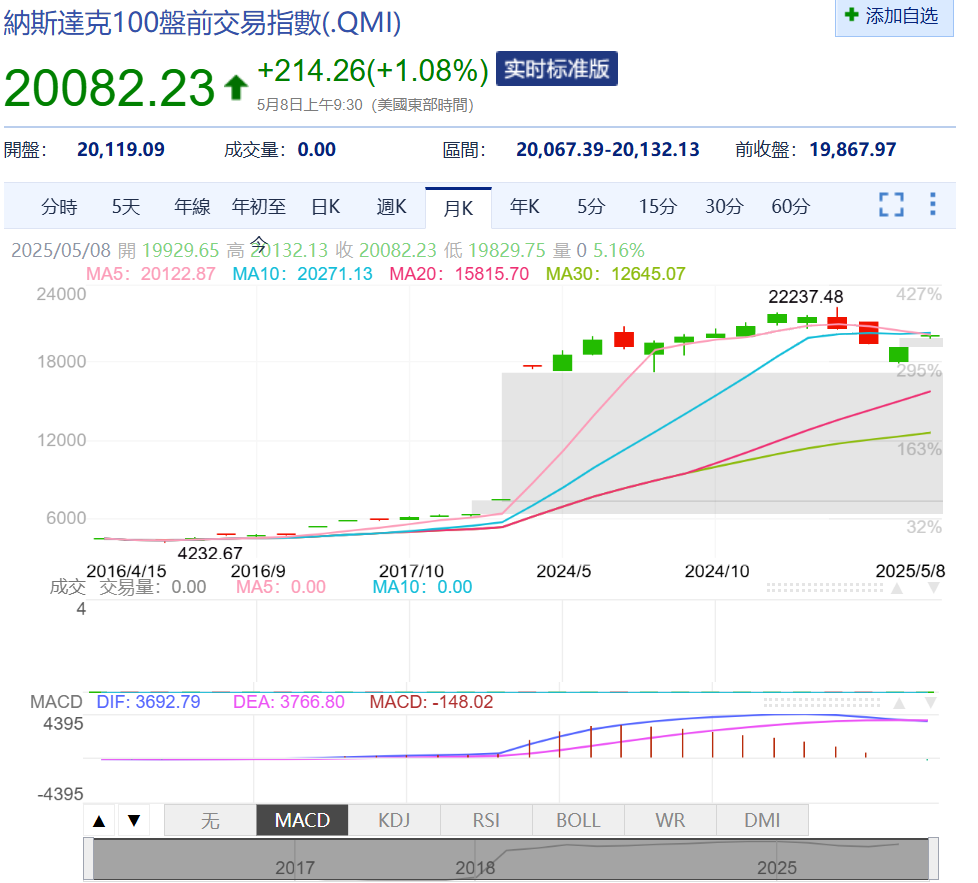
Task: Click the 22237.48 peak candlestick
Action: tap(837, 320)
